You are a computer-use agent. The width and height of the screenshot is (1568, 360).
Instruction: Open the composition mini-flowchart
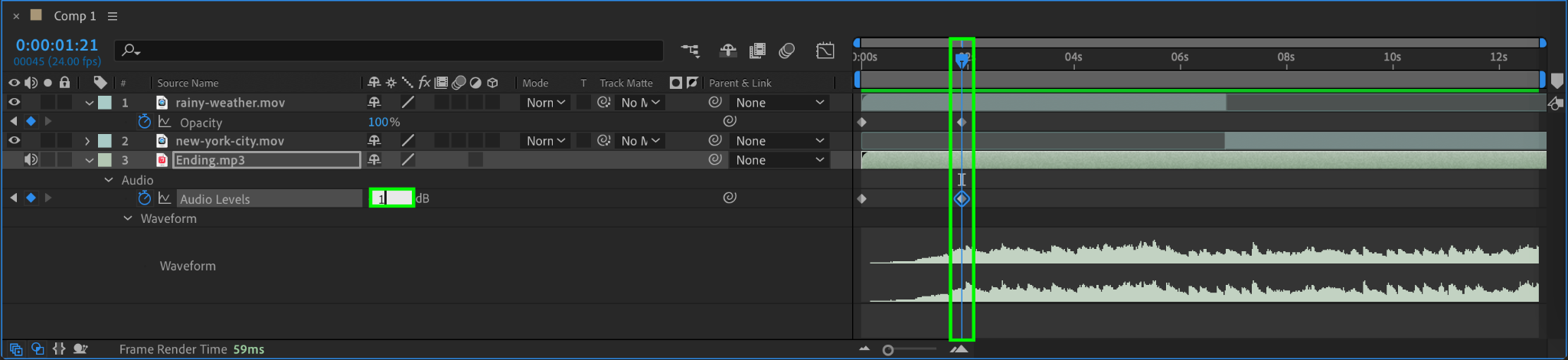[690, 51]
